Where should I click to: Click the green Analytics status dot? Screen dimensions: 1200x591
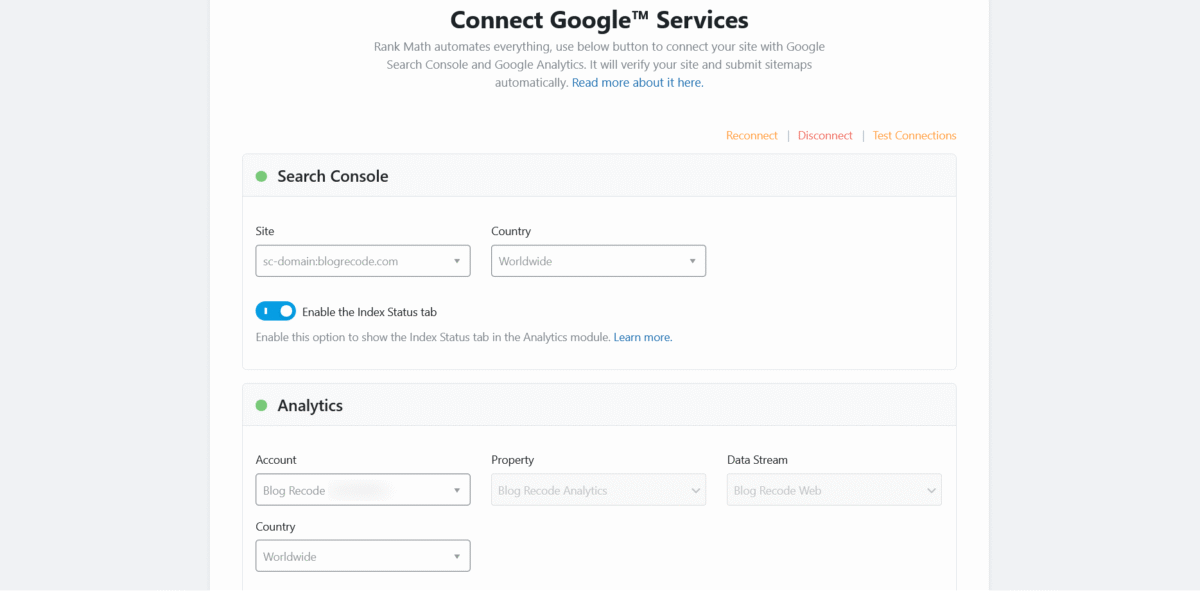262,406
